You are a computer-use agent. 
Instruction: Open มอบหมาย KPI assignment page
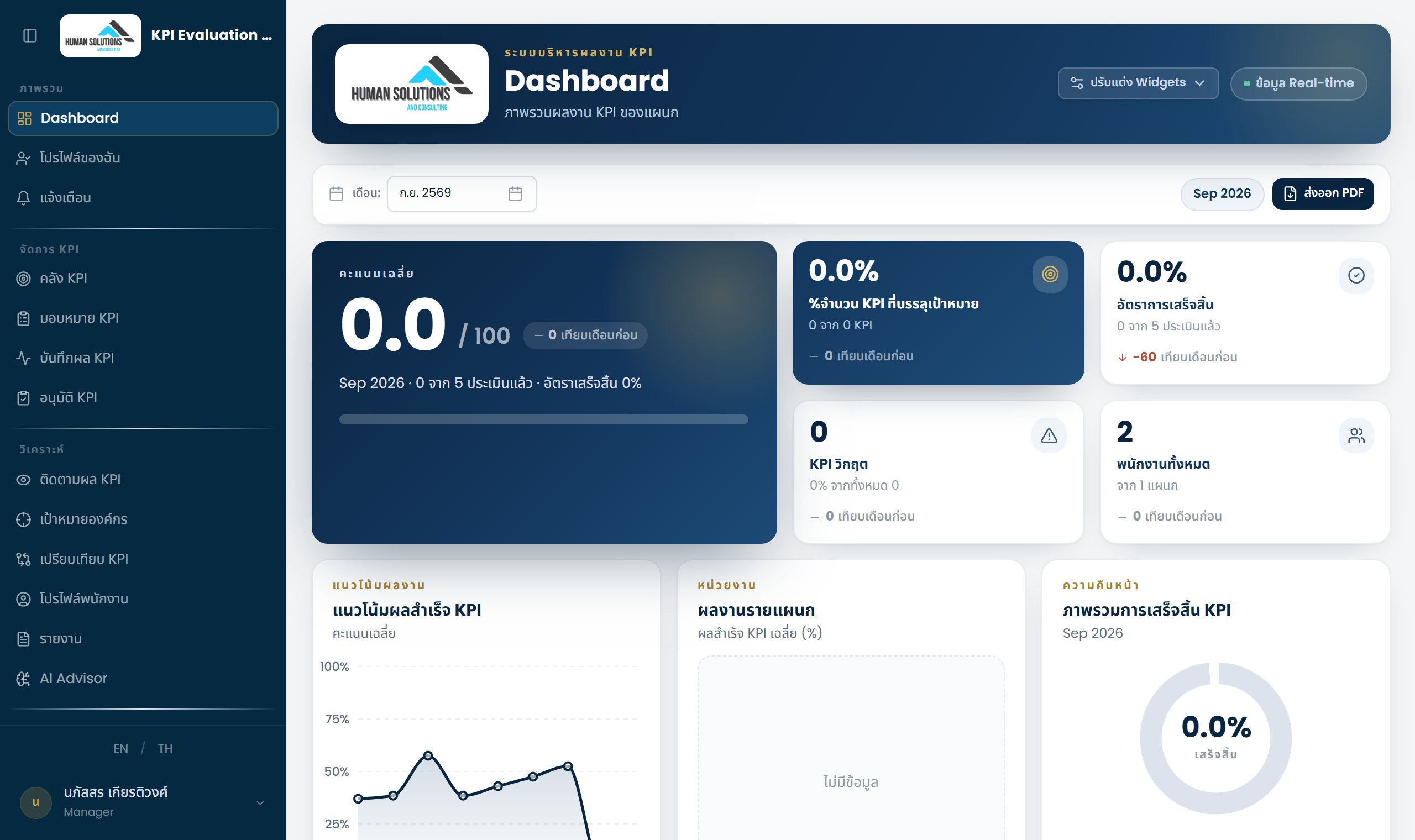pos(143,318)
